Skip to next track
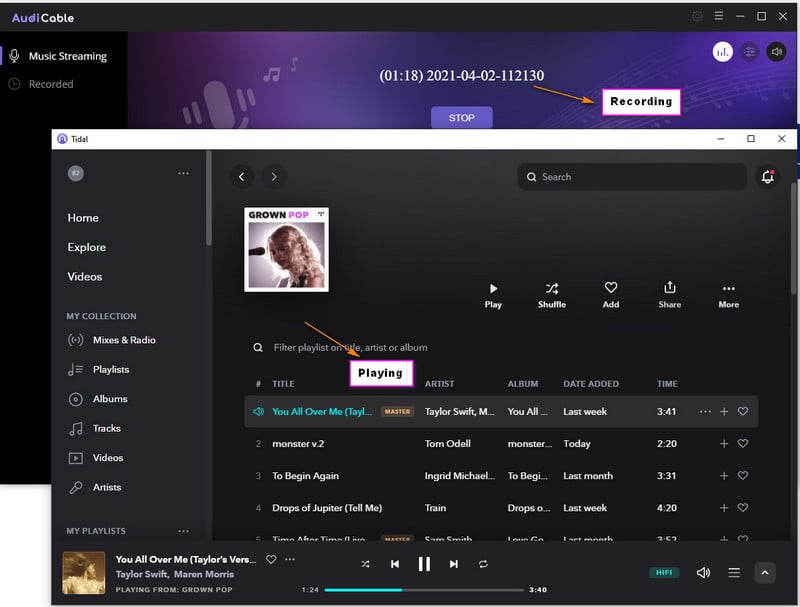This screenshot has height=607, width=800. tap(454, 564)
